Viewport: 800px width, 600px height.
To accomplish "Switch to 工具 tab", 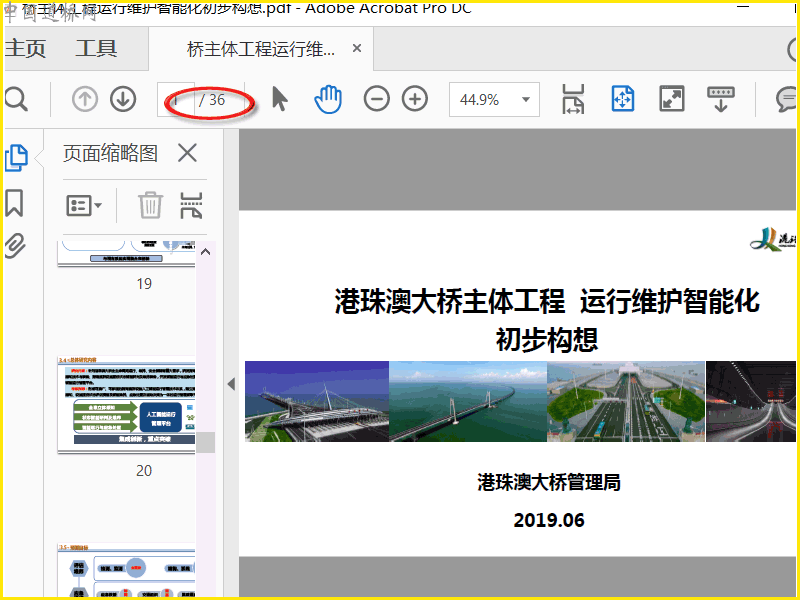I will (x=96, y=48).
